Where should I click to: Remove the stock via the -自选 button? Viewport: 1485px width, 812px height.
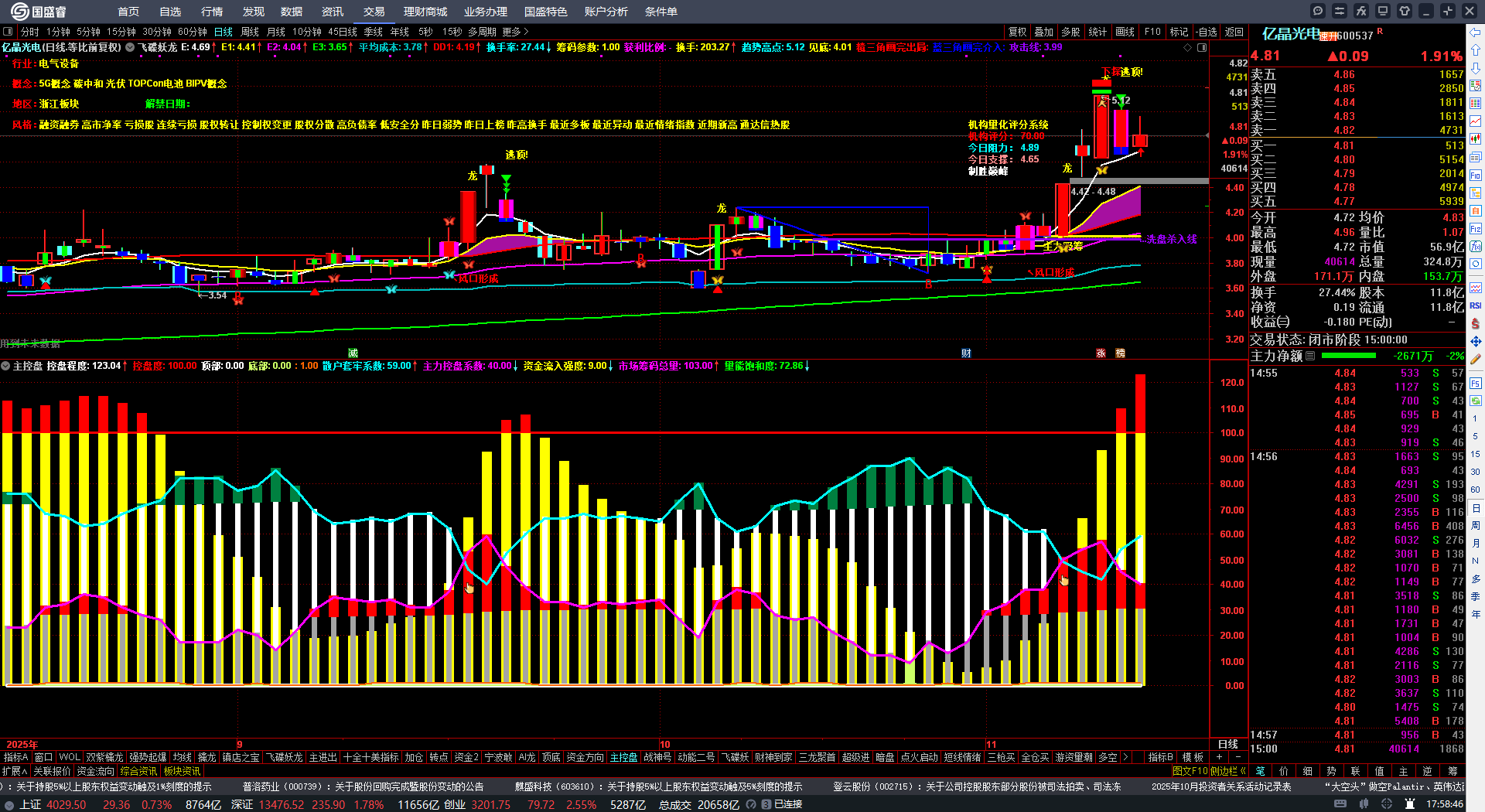(x=1207, y=32)
